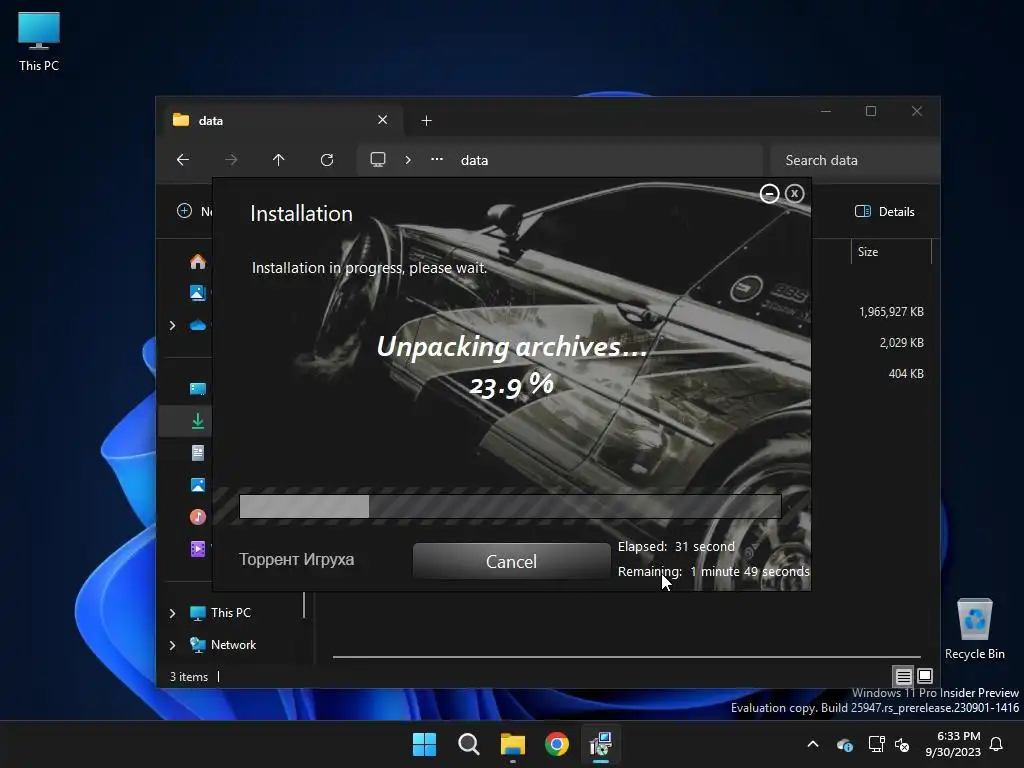1024x768 pixels.
Task: Open the network tray icon
Action: click(x=876, y=744)
